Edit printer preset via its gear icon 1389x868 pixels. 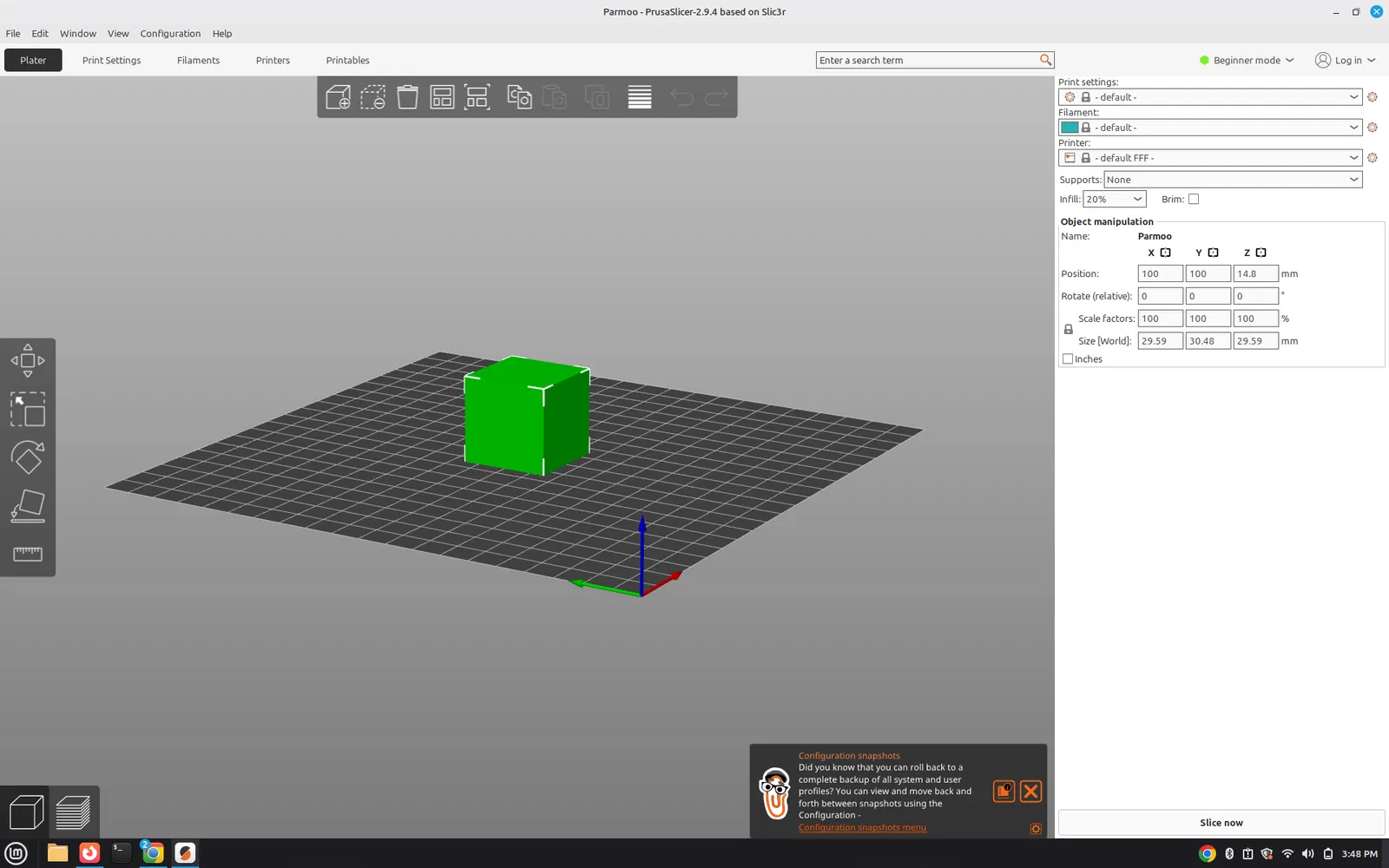pyautogui.click(x=1373, y=158)
